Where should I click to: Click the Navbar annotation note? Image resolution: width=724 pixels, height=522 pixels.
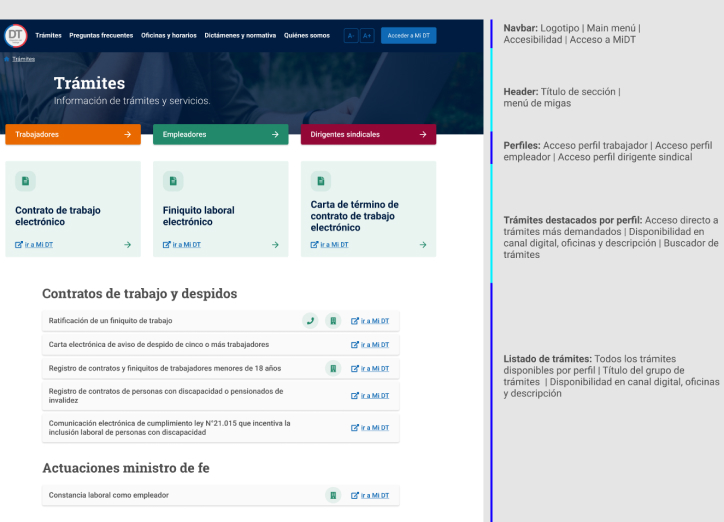coord(573,34)
